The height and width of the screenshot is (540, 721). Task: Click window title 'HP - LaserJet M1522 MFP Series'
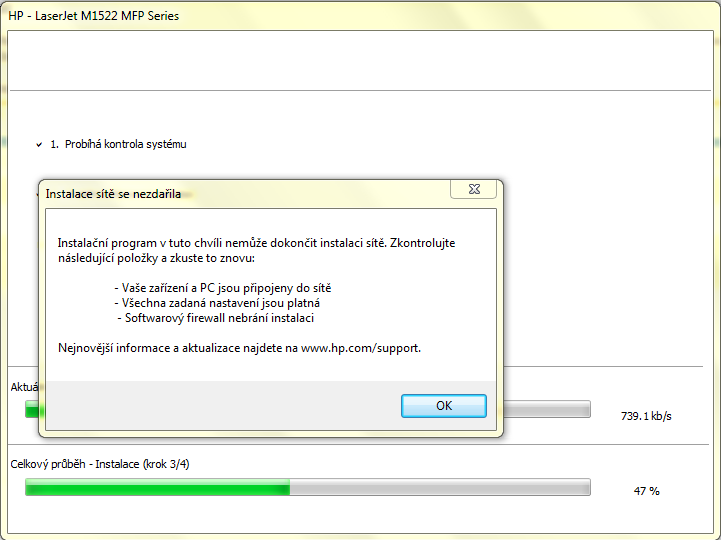click(x=93, y=16)
